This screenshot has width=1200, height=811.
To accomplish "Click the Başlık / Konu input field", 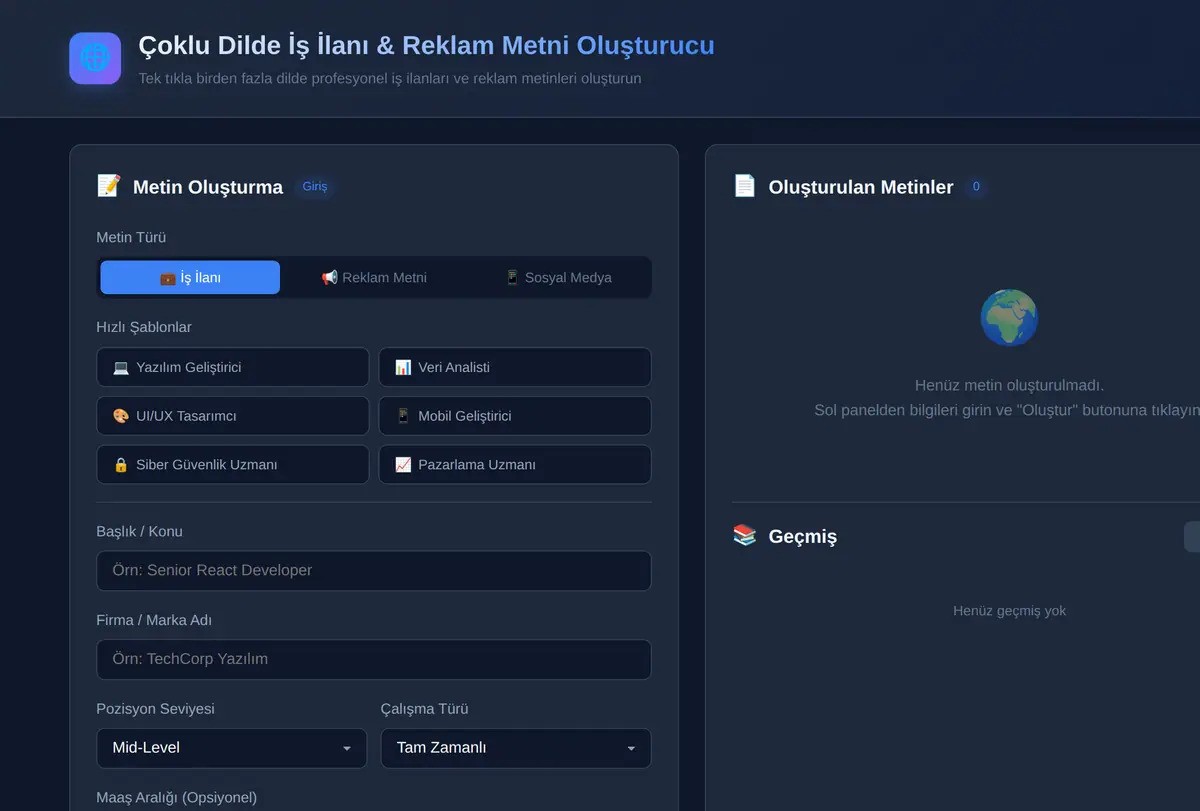I will [x=374, y=571].
